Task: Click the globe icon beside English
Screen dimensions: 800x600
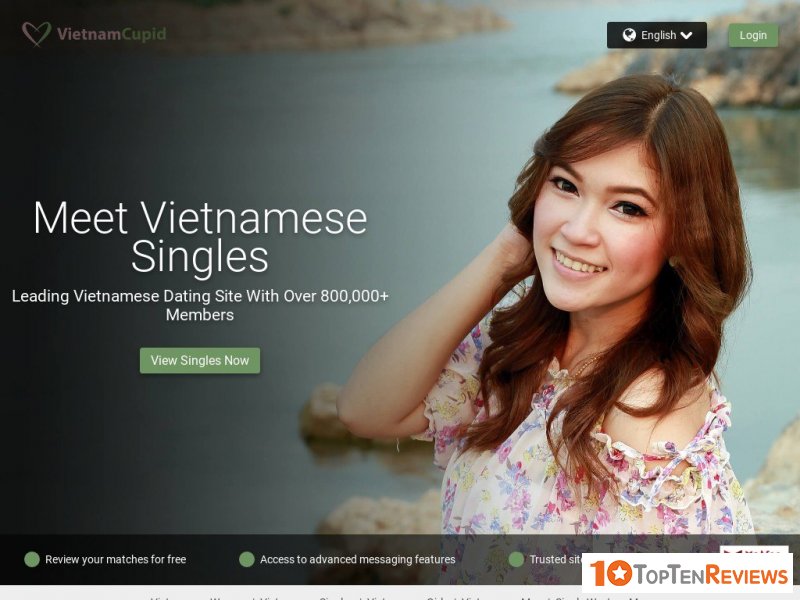Action: pos(629,35)
